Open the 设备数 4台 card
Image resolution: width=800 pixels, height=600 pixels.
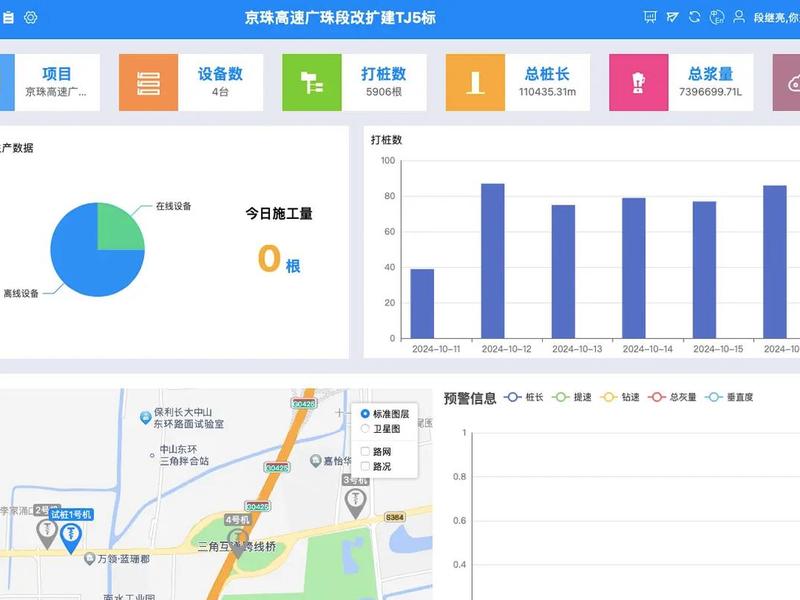click(x=191, y=83)
